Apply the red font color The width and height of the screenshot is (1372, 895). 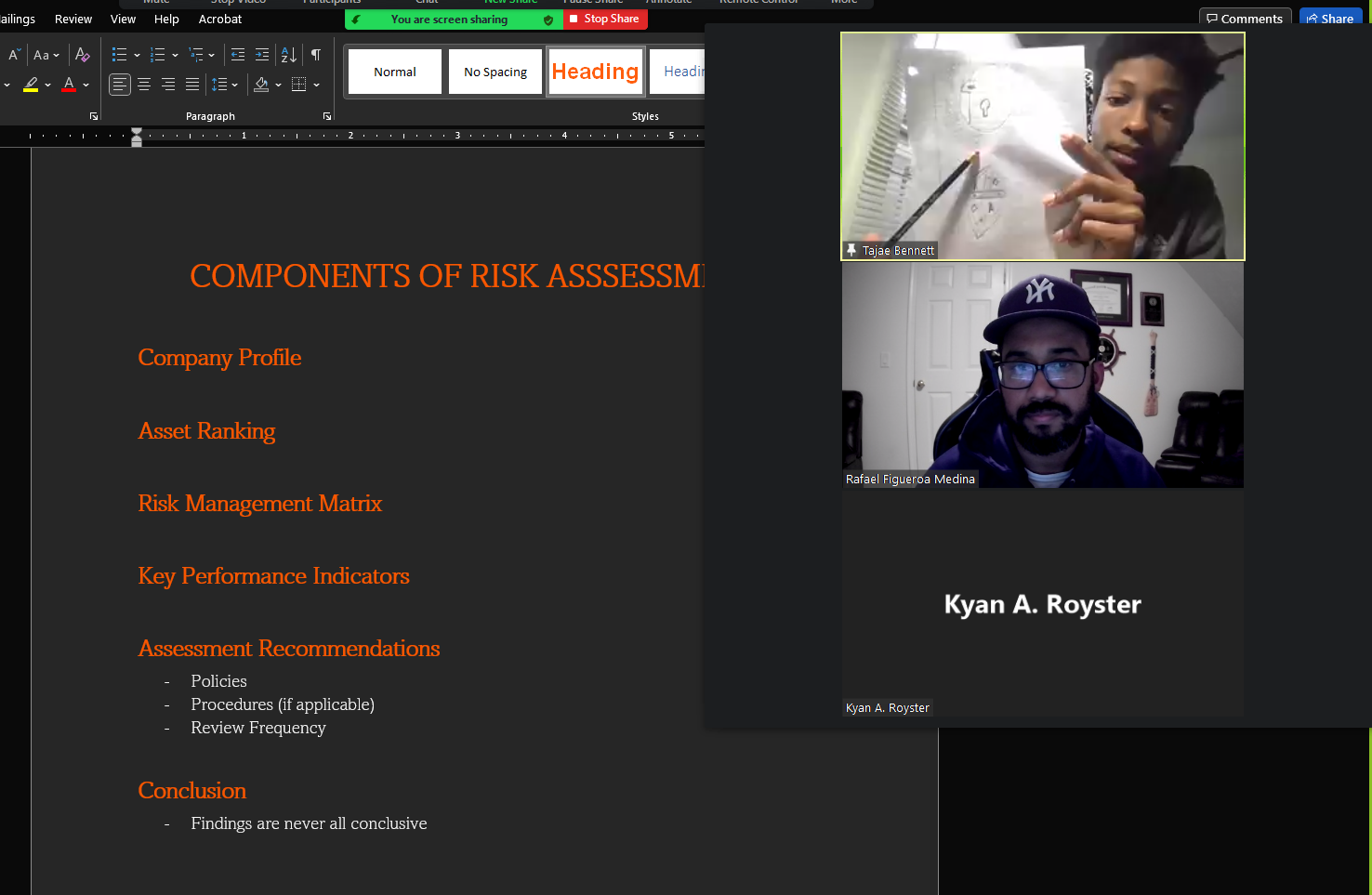coord(69,85)
